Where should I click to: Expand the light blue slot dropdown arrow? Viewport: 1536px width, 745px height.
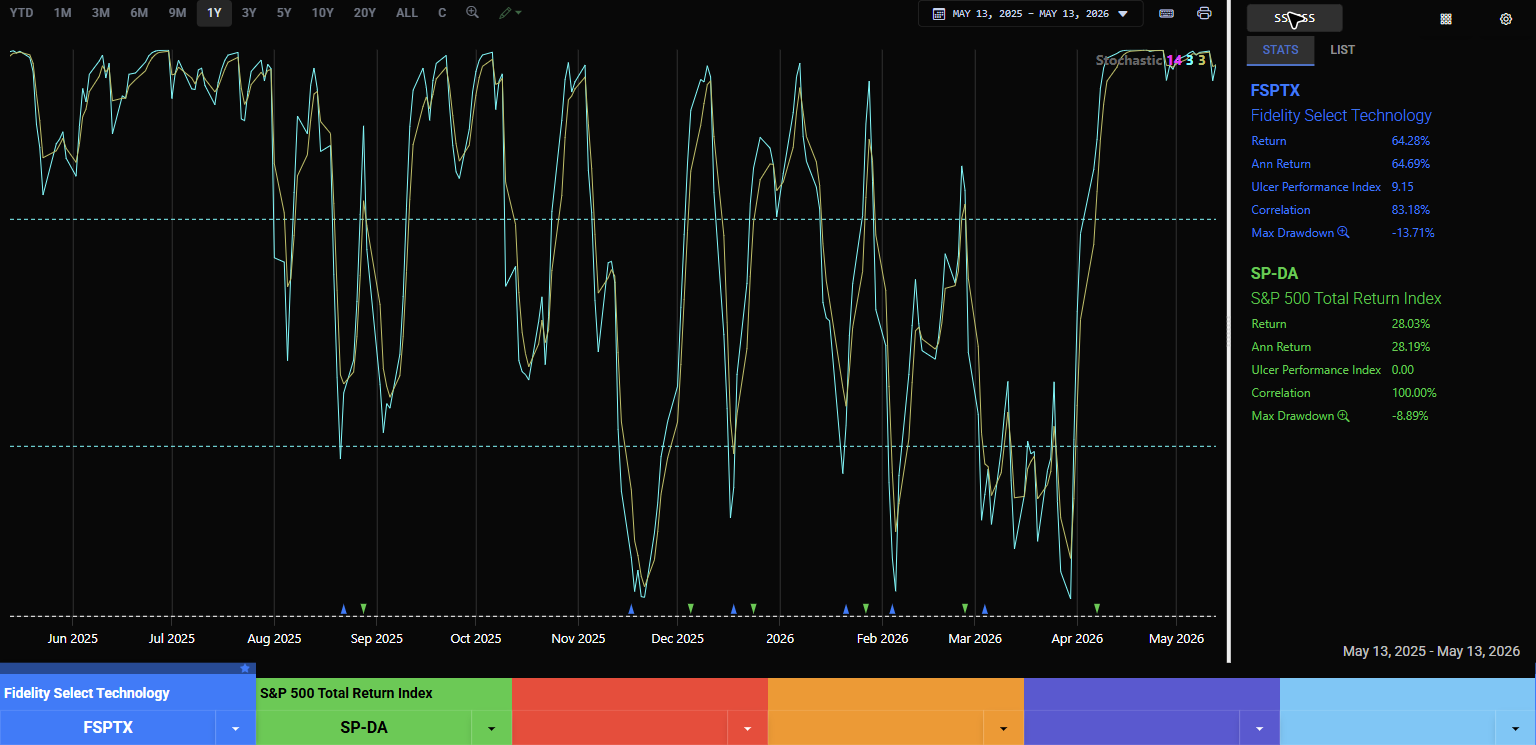tap(1516, 728)
